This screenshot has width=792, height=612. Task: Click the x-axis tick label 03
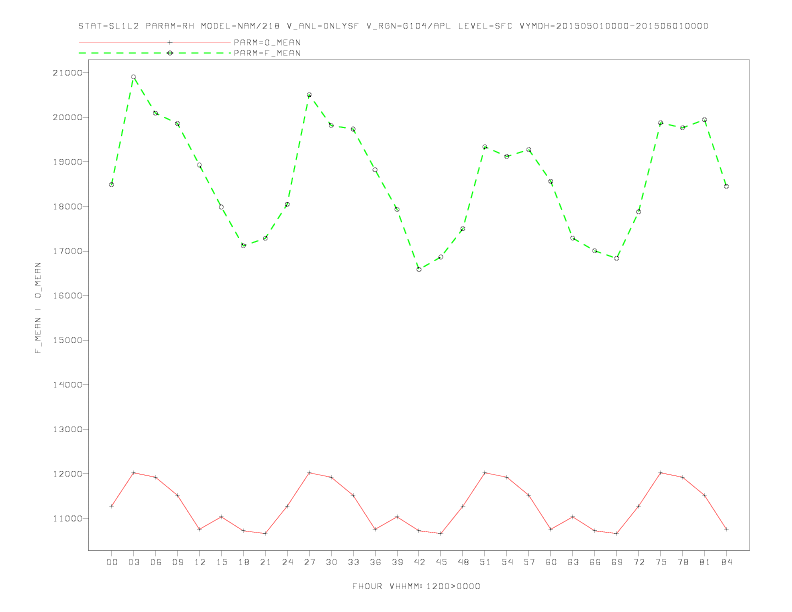[x=133, y=562]
